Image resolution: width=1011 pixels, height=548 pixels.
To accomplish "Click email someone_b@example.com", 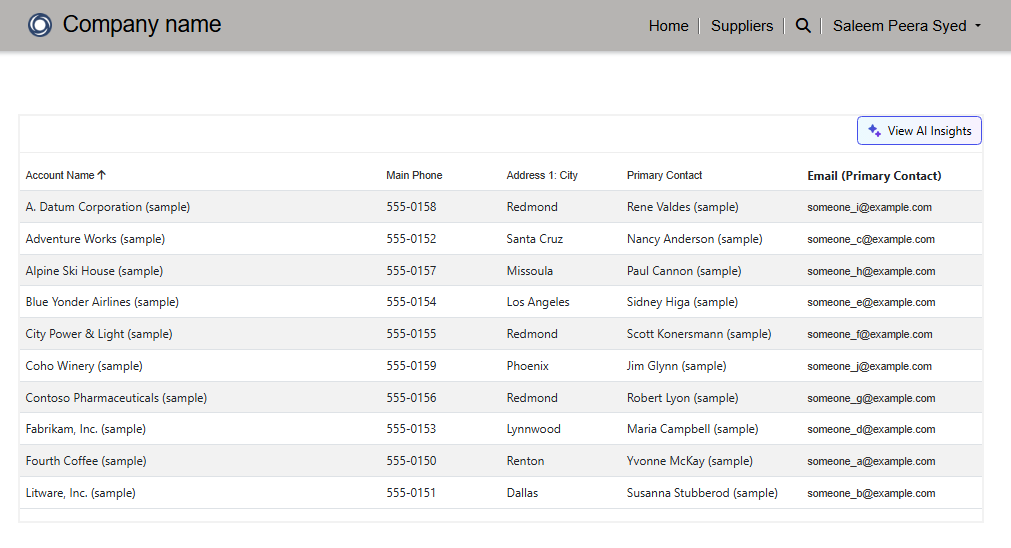I will point(871,493).
